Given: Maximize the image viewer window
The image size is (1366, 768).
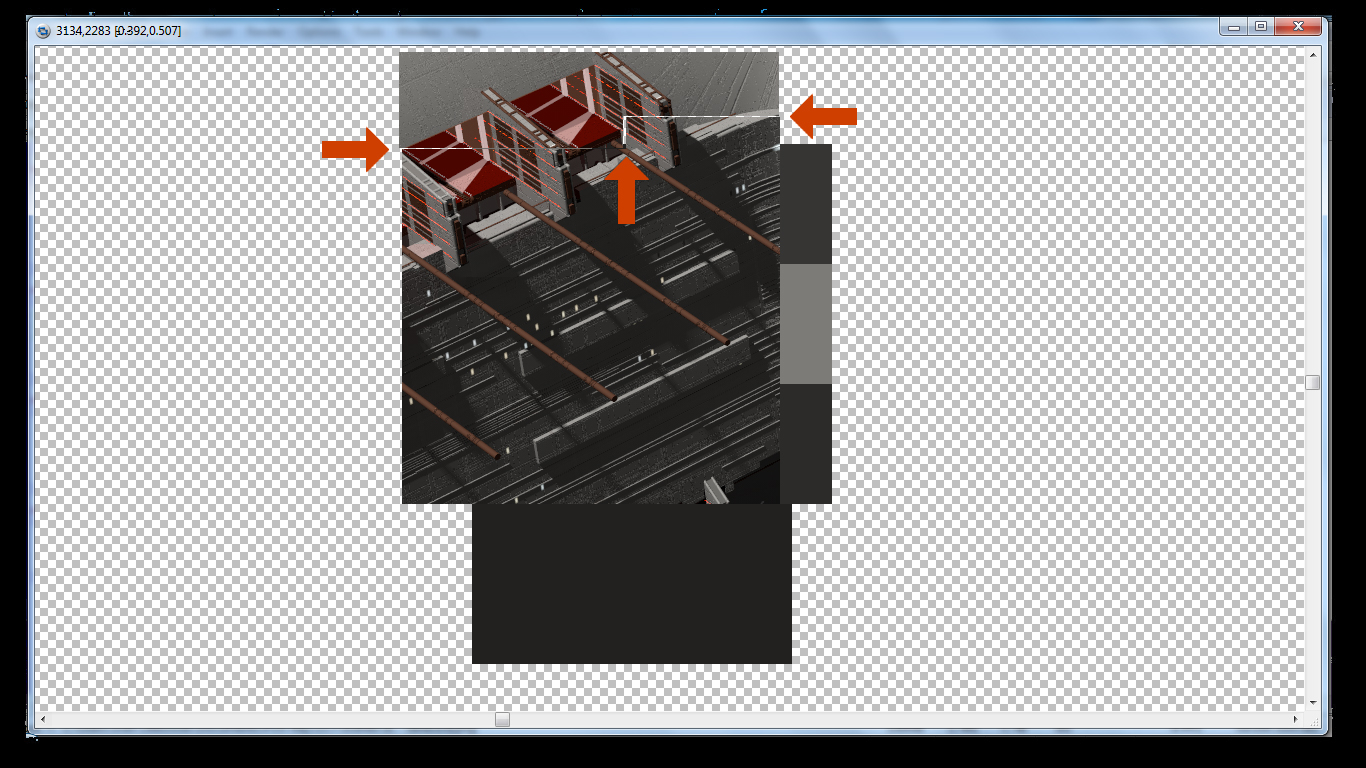Looking at the screenshot, I should [x=1261, y=26].
